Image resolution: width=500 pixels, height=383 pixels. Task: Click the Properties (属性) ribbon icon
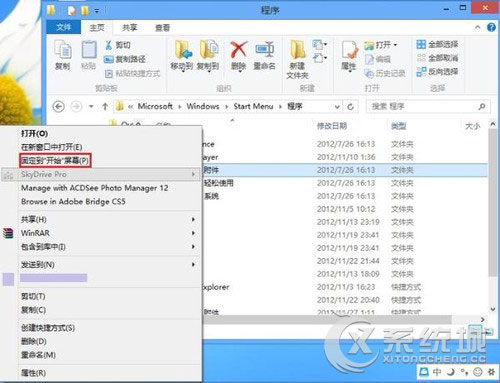click(x=349, y=51)
